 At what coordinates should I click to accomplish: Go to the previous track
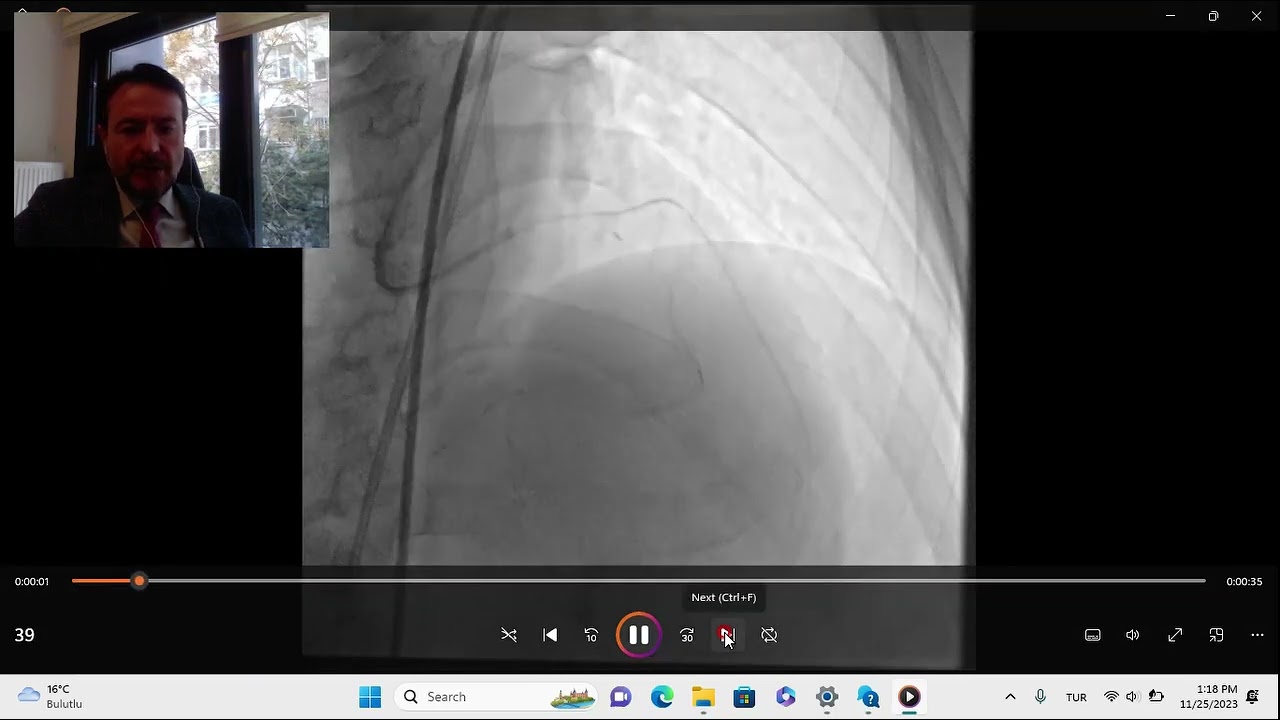(x=550, y=635)
